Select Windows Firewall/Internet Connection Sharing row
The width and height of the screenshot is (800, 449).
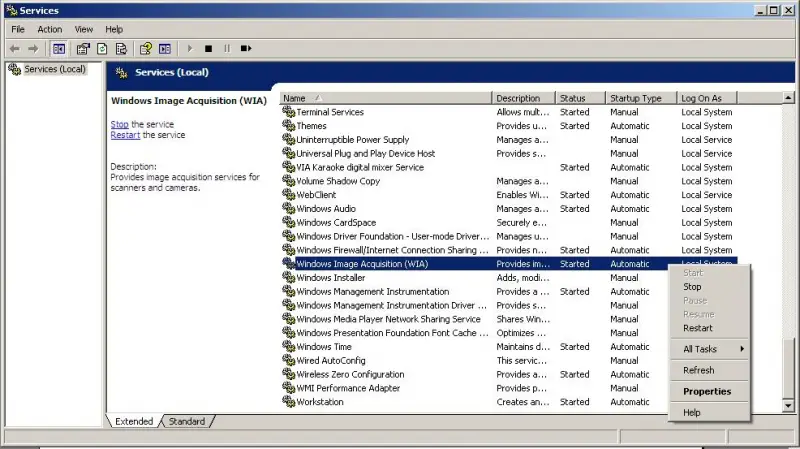(508, 250)
